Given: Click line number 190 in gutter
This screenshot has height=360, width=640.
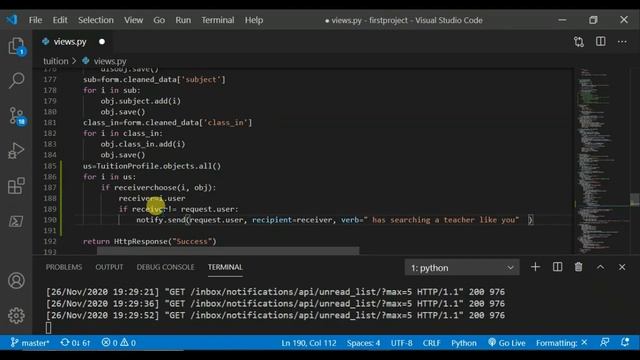Looking at the screenshot, I should pos(50,220).
